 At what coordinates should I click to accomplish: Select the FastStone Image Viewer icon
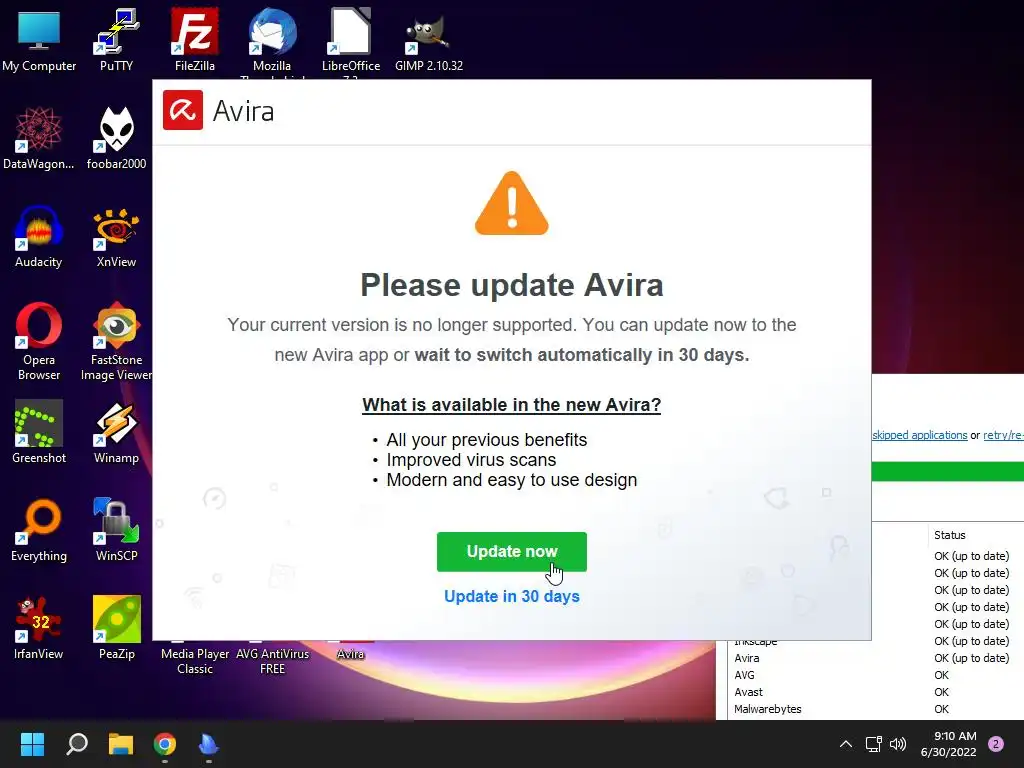coord(116,341)
